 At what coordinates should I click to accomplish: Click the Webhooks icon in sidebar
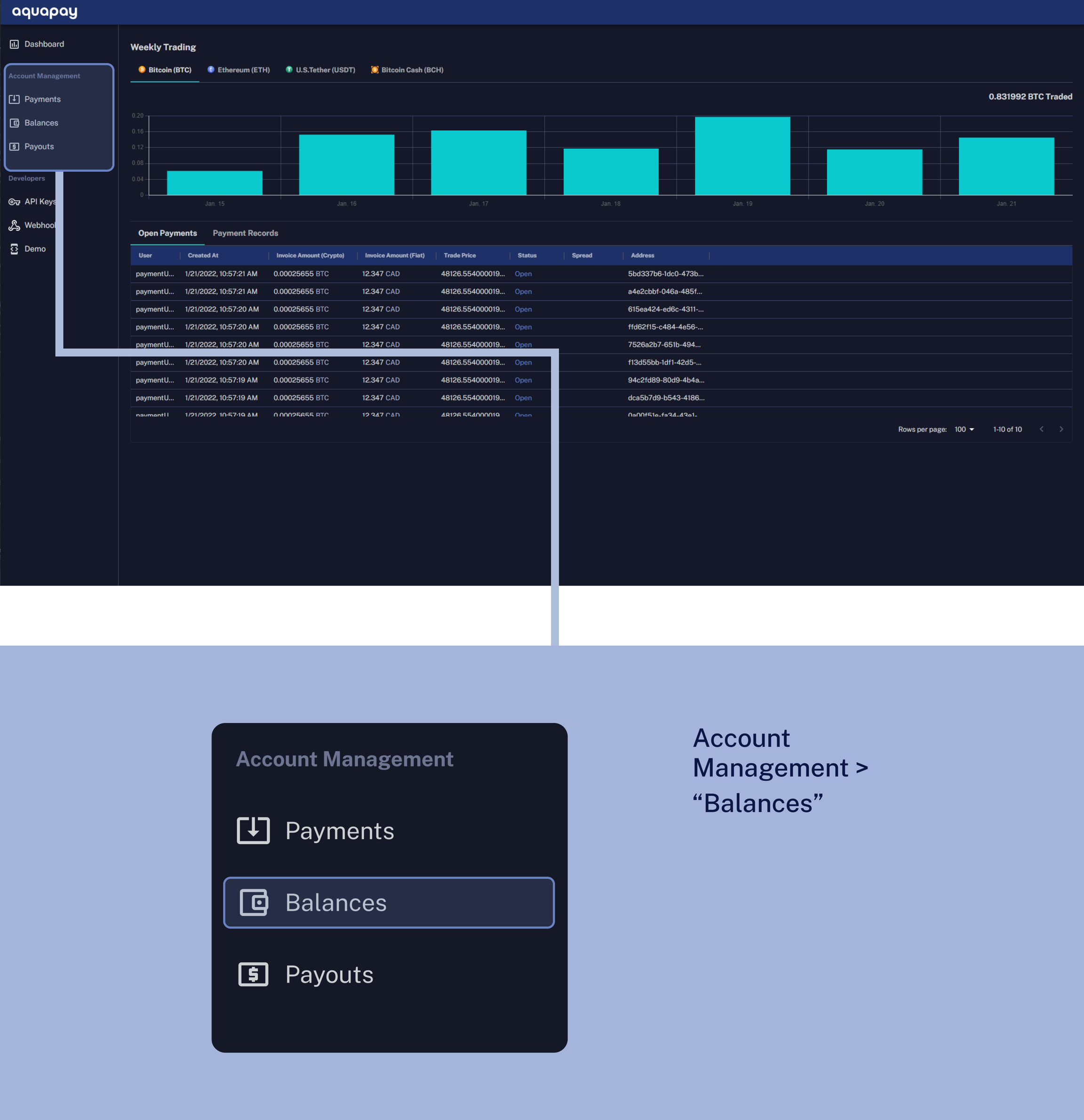(14, 226)
